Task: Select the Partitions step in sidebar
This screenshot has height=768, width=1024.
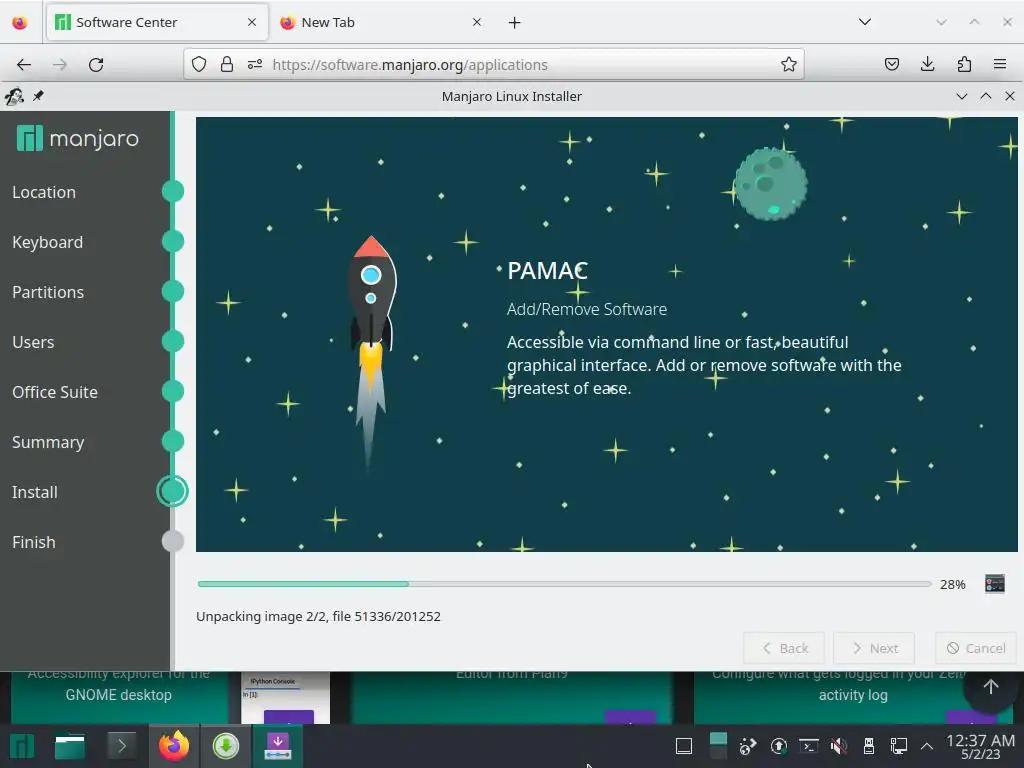Action: pyautogui.click(x=48, y=292)
